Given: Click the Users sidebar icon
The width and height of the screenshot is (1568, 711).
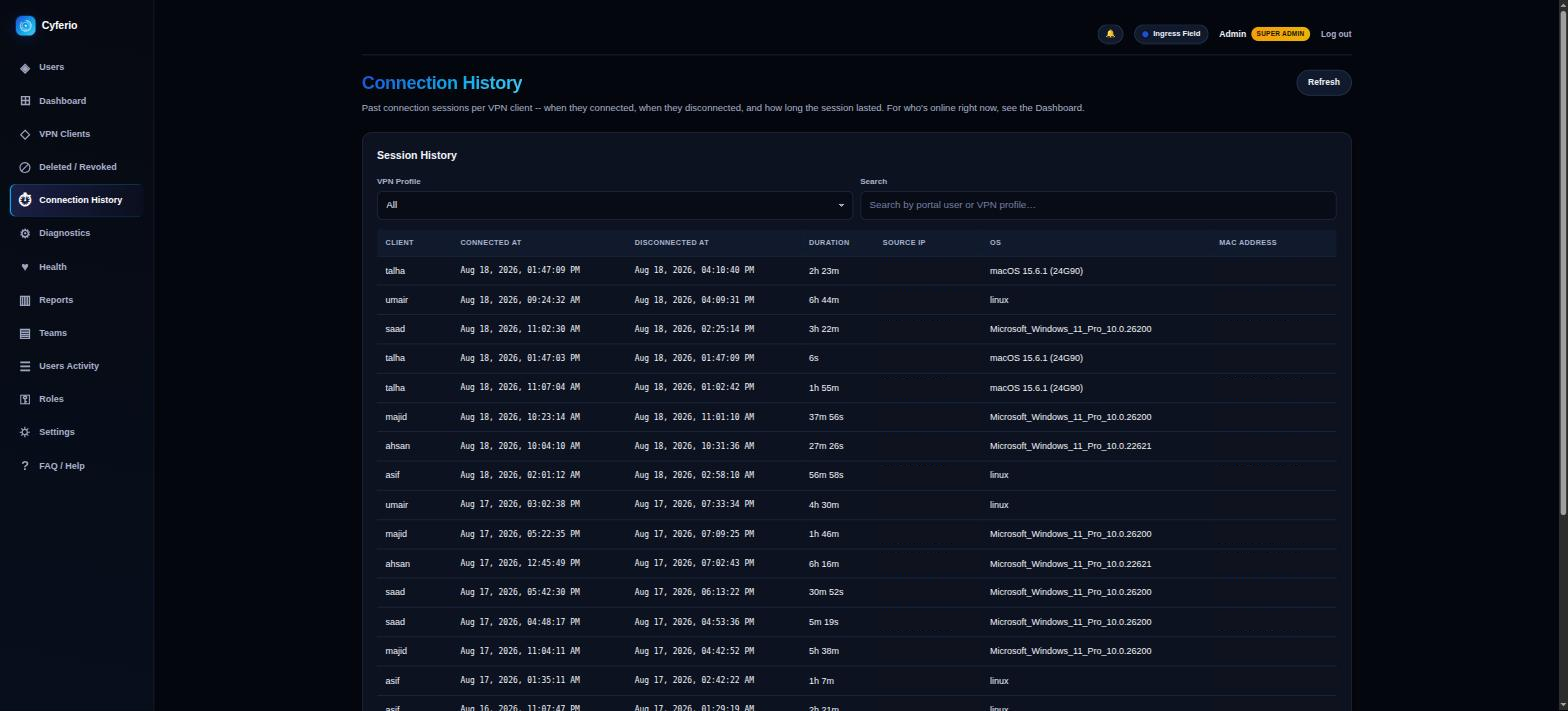Looking at the screenshot, I should (25, 68).
